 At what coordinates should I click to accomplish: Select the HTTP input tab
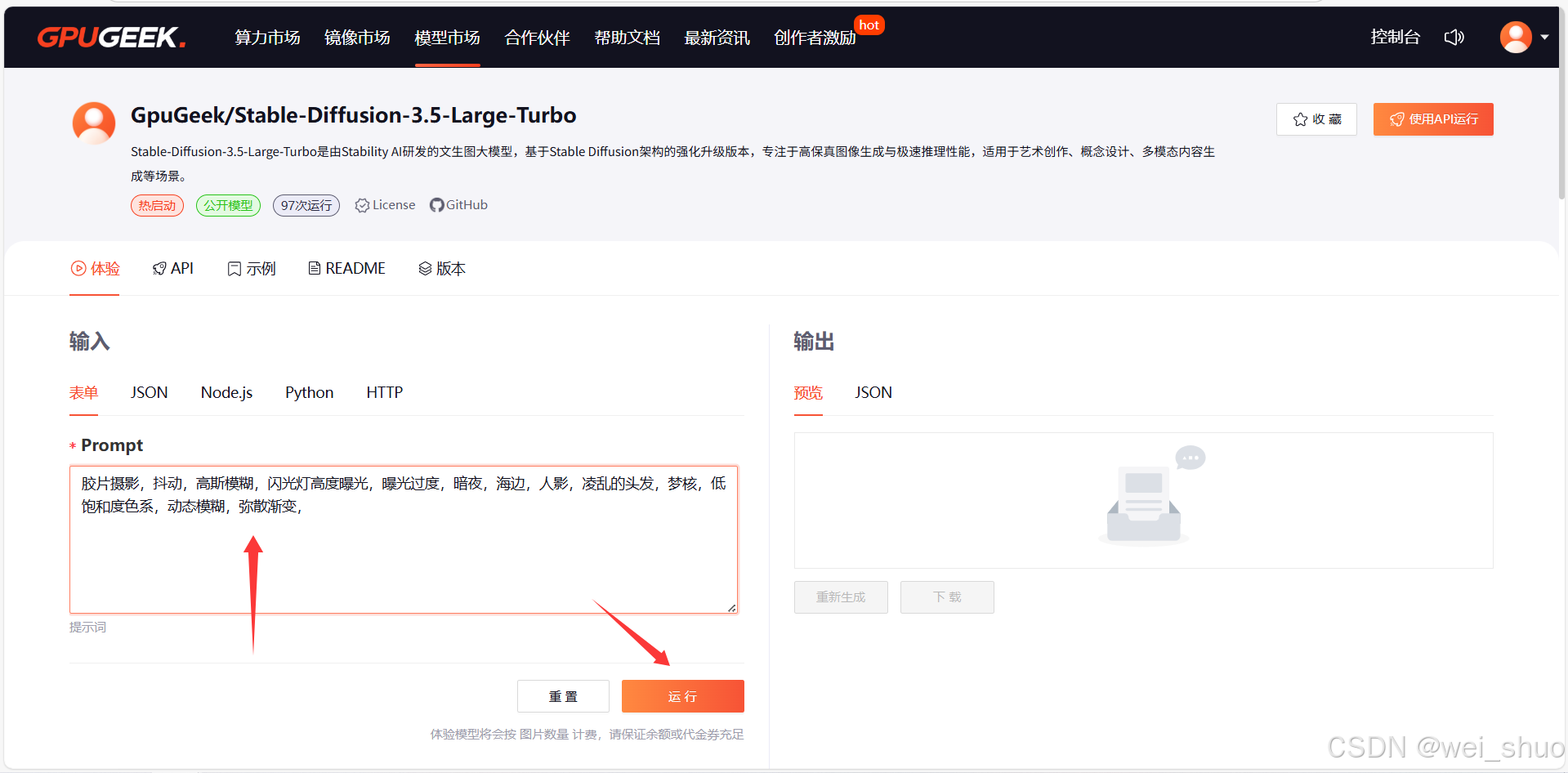[385, 393]
